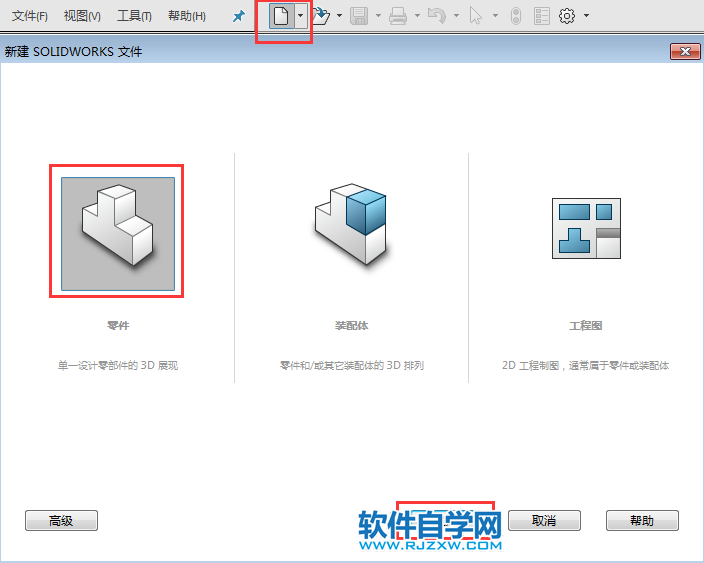Select the 工程图 drawing template icon
The width and height of the screenshot is (704, 563).
586,229
